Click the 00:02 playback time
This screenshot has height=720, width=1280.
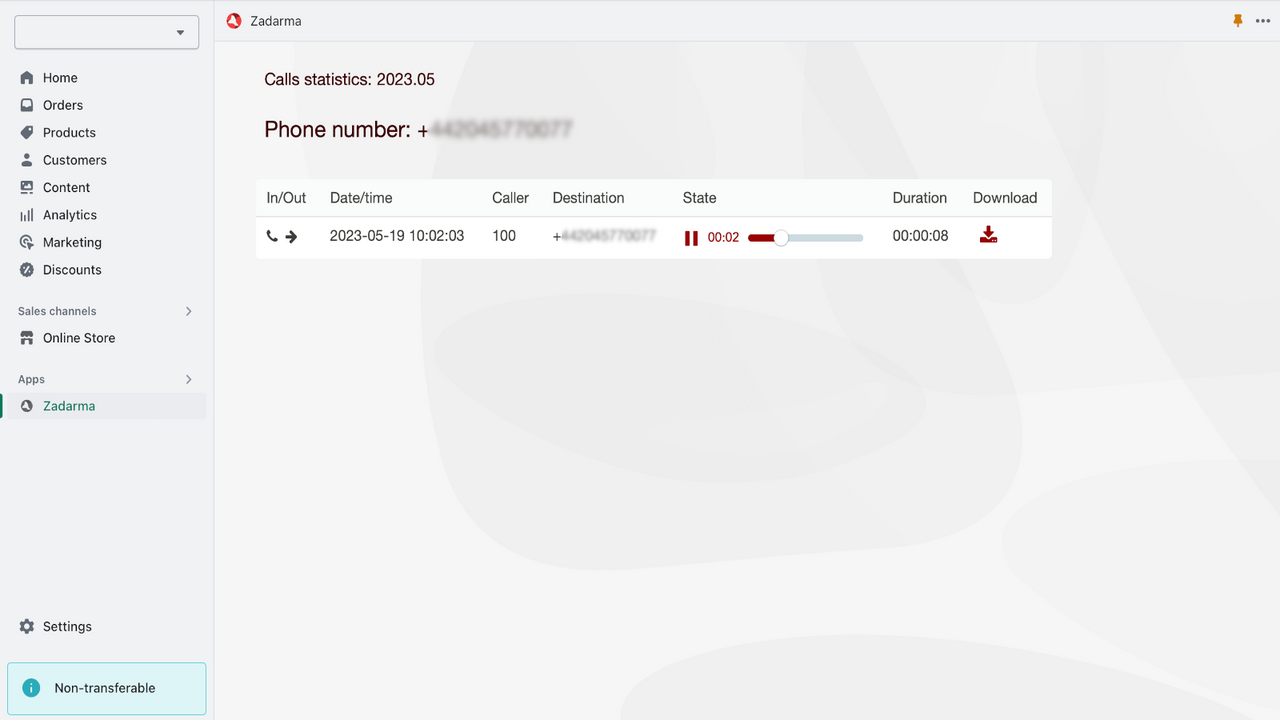(x=723, y=238)
